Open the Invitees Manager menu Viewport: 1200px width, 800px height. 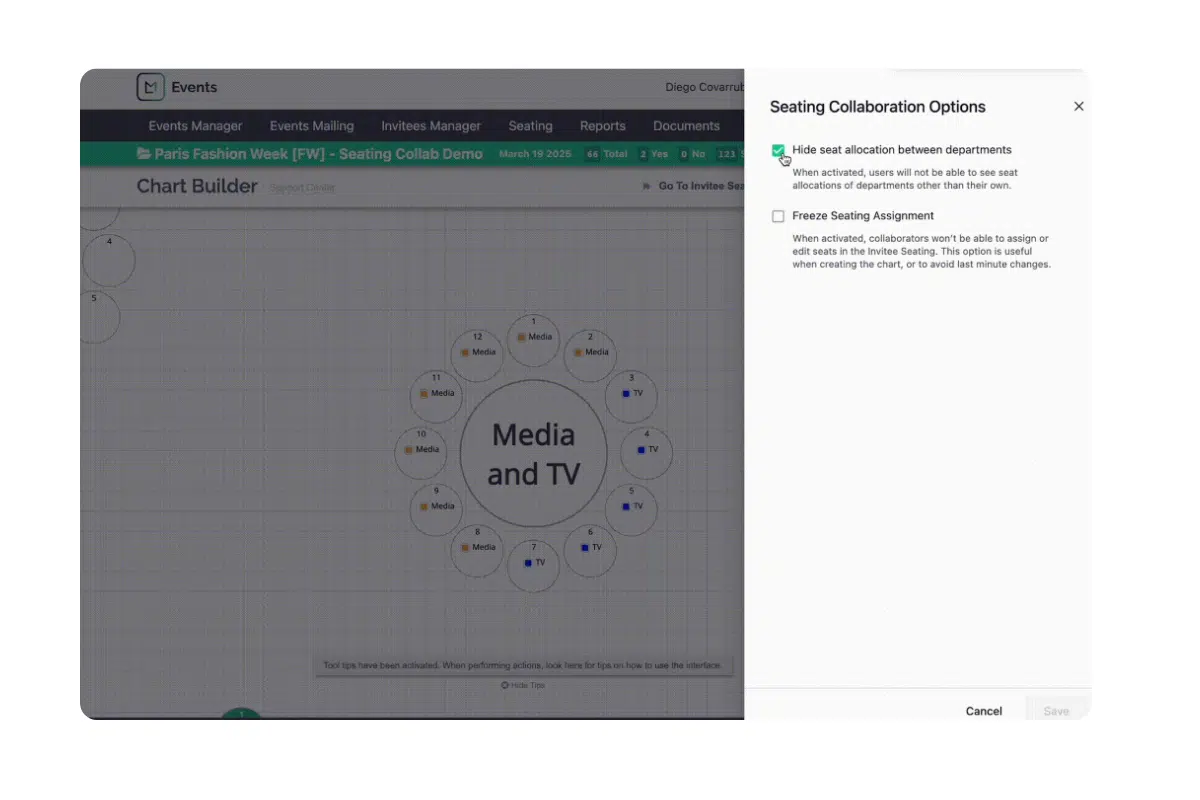[431, 126]
